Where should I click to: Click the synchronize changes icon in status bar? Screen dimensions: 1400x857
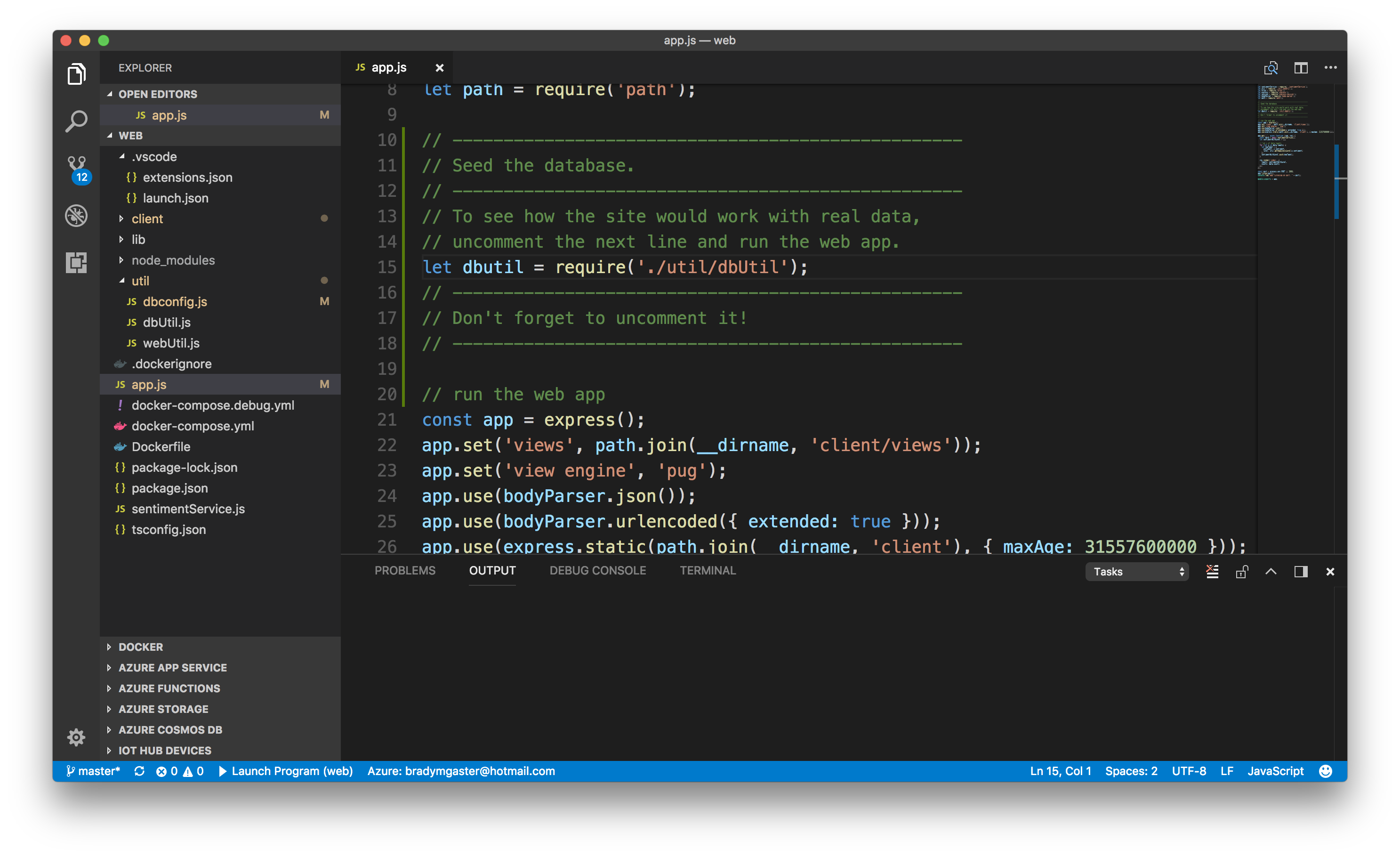pyautogui.click(x=139, y=771)
